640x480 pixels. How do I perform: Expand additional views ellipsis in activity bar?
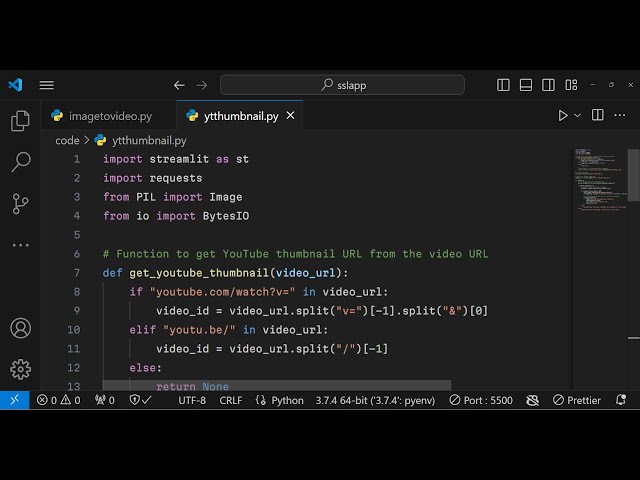tap(20, 245)
